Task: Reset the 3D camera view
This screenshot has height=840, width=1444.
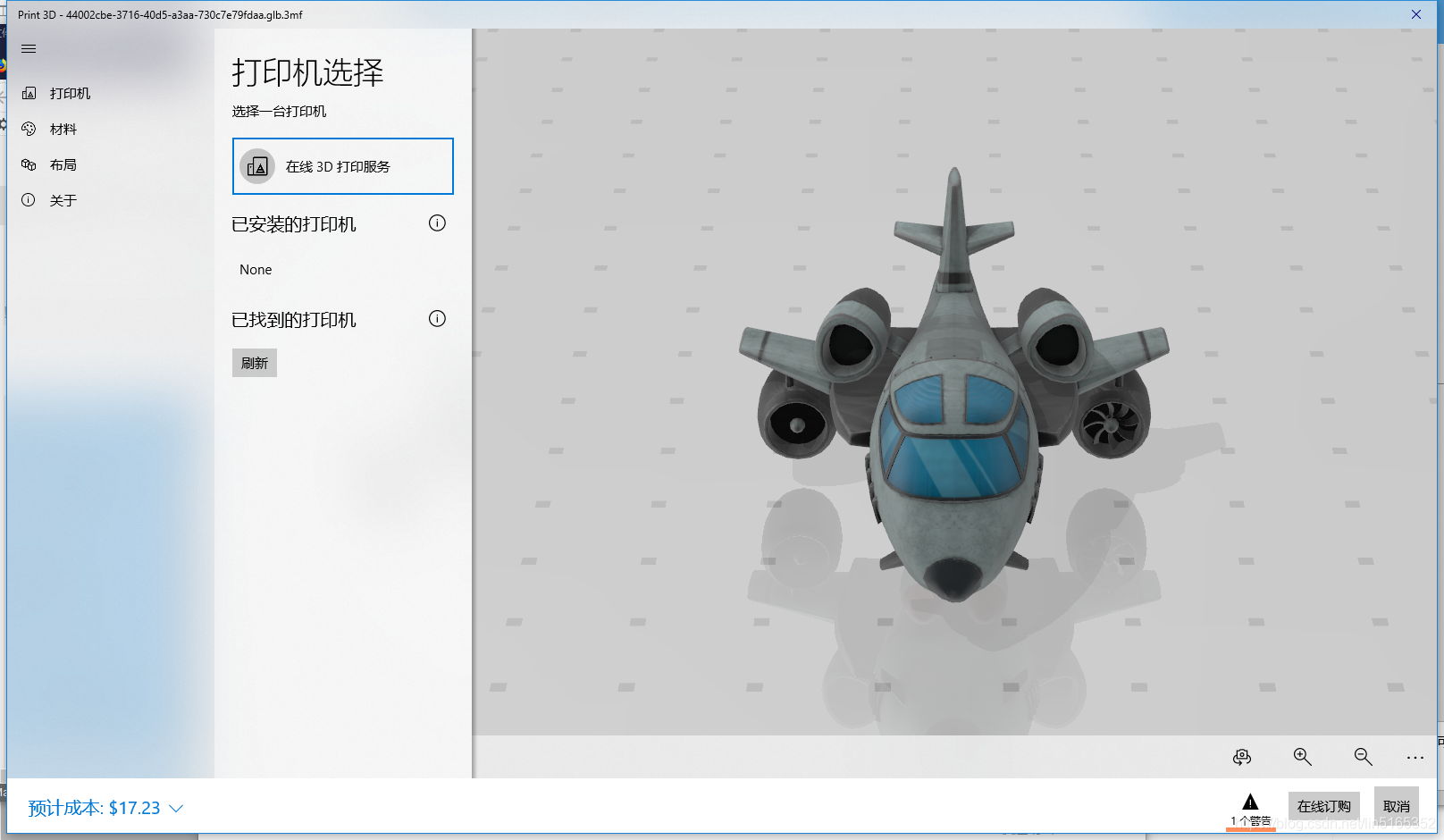Action: pos(1242,757)
